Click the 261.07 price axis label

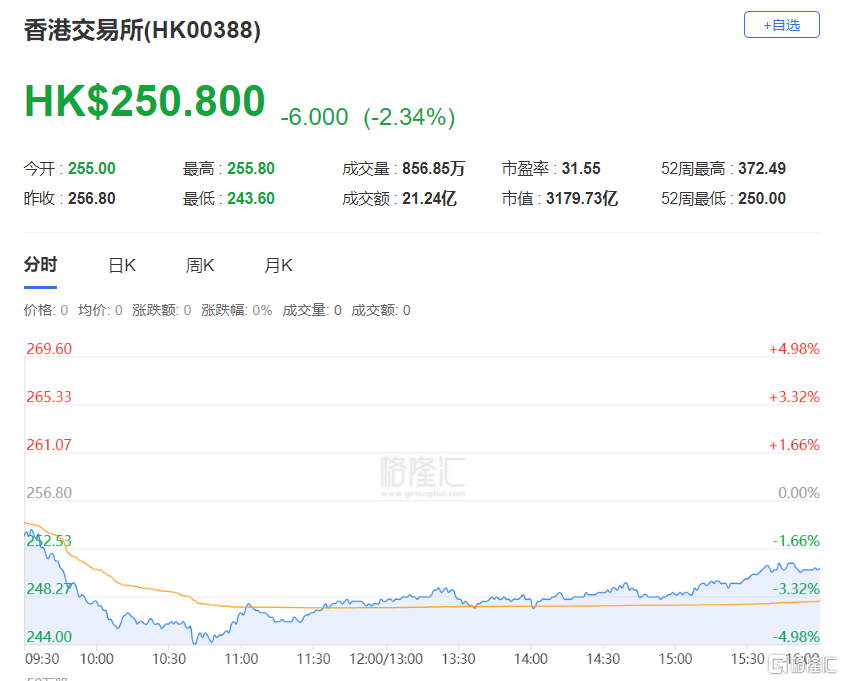click(x=49, y=445)
